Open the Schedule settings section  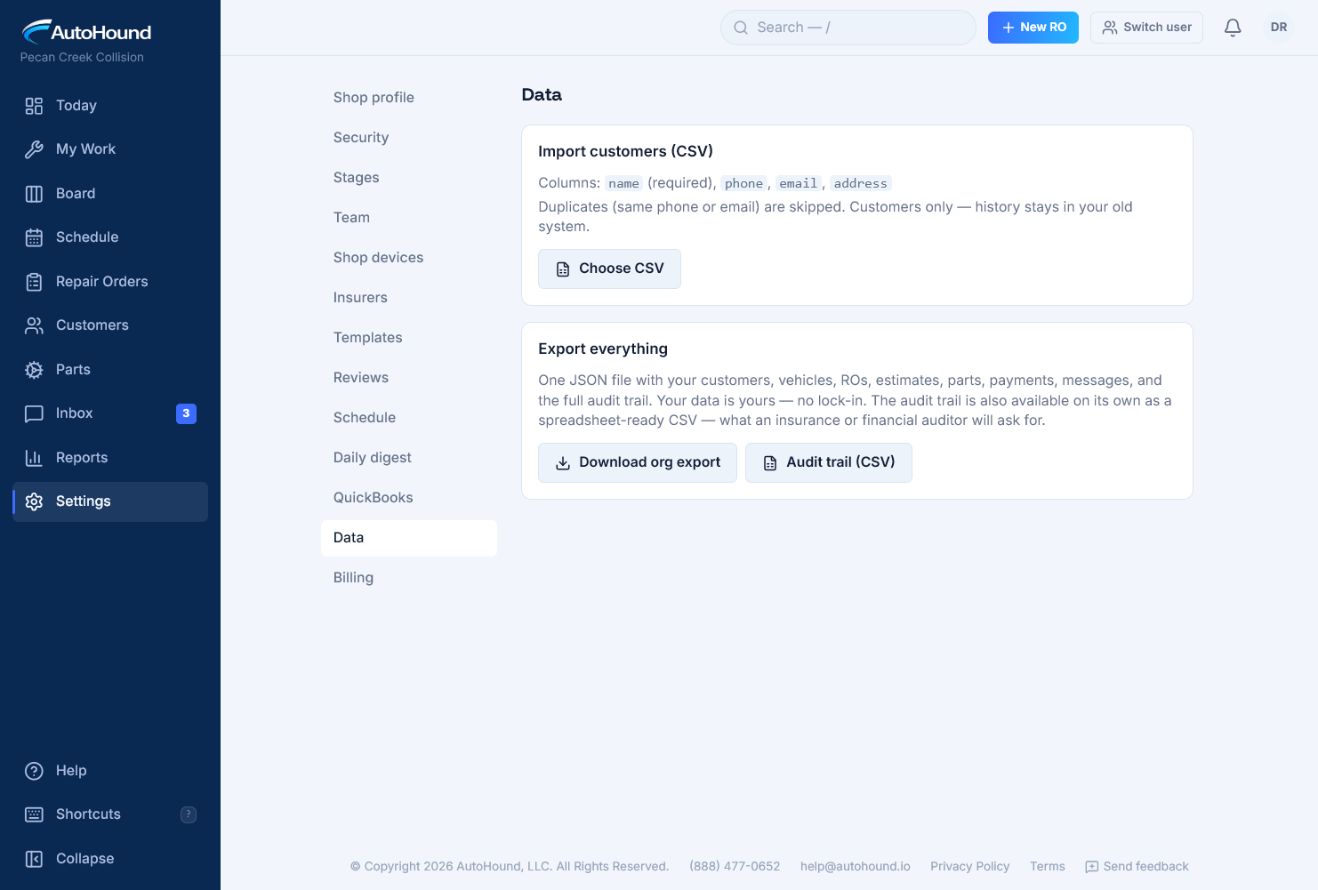(408, 418)
